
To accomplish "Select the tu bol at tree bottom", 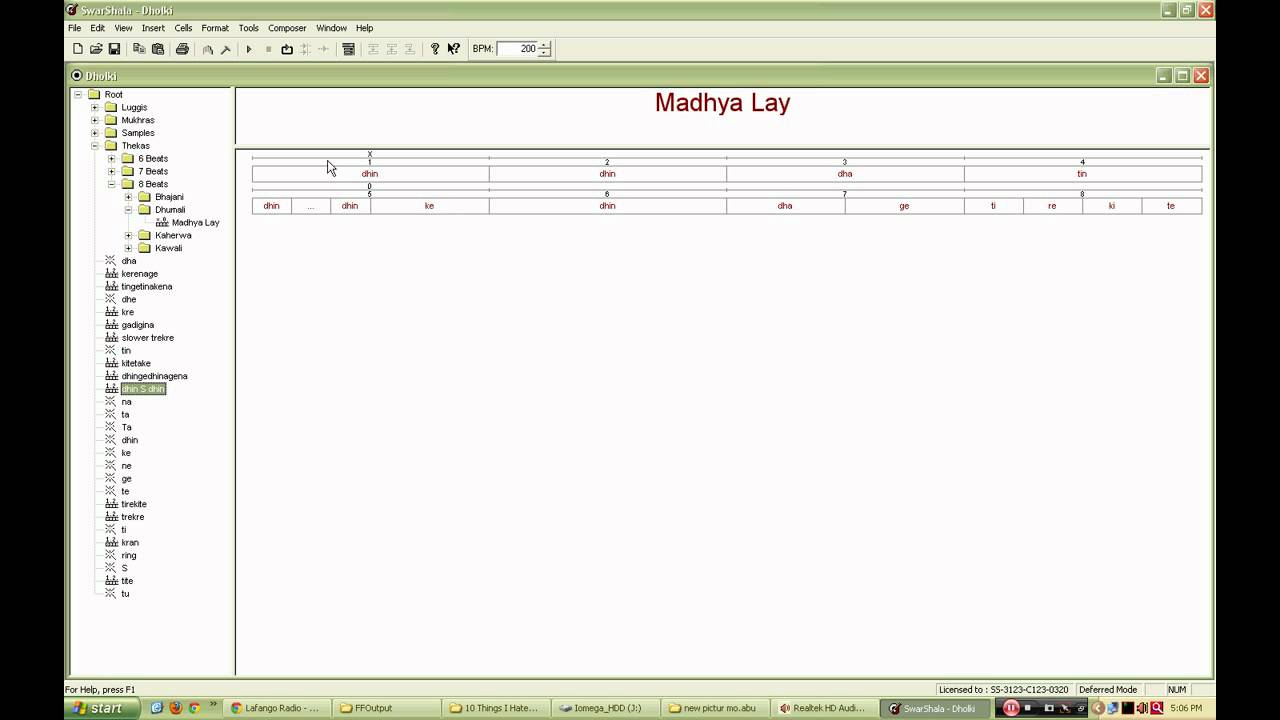I will pyautogui.click(x=125, y=593).
